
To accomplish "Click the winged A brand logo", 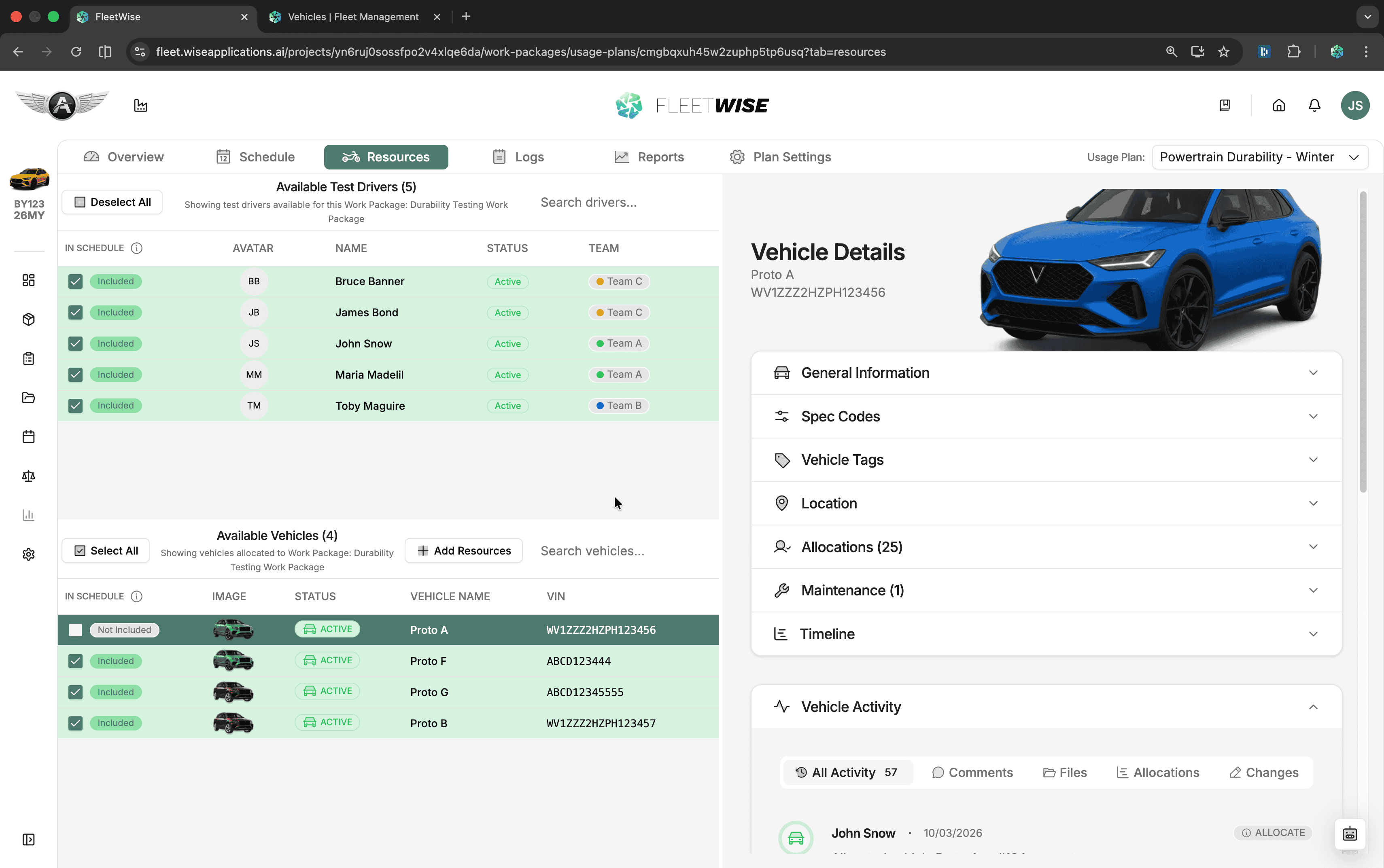I will pos(62,106).
